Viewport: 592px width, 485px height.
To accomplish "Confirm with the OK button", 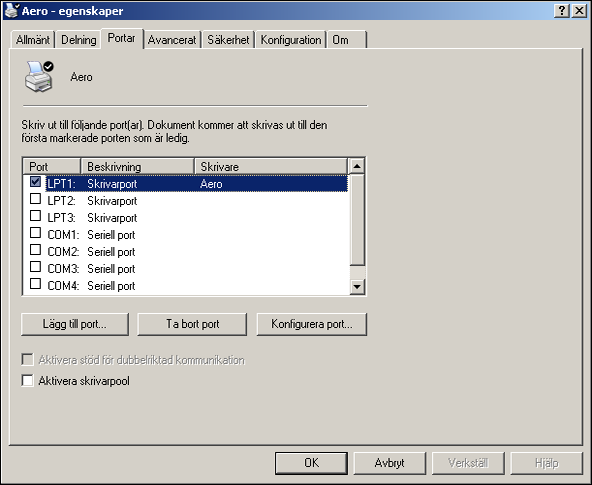I will tap(311, 463).
